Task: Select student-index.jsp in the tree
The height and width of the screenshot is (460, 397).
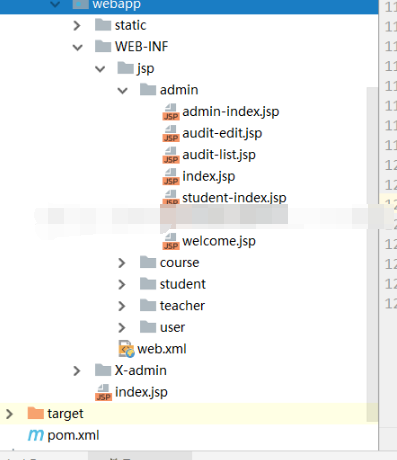Action: [x=234, y=198]
